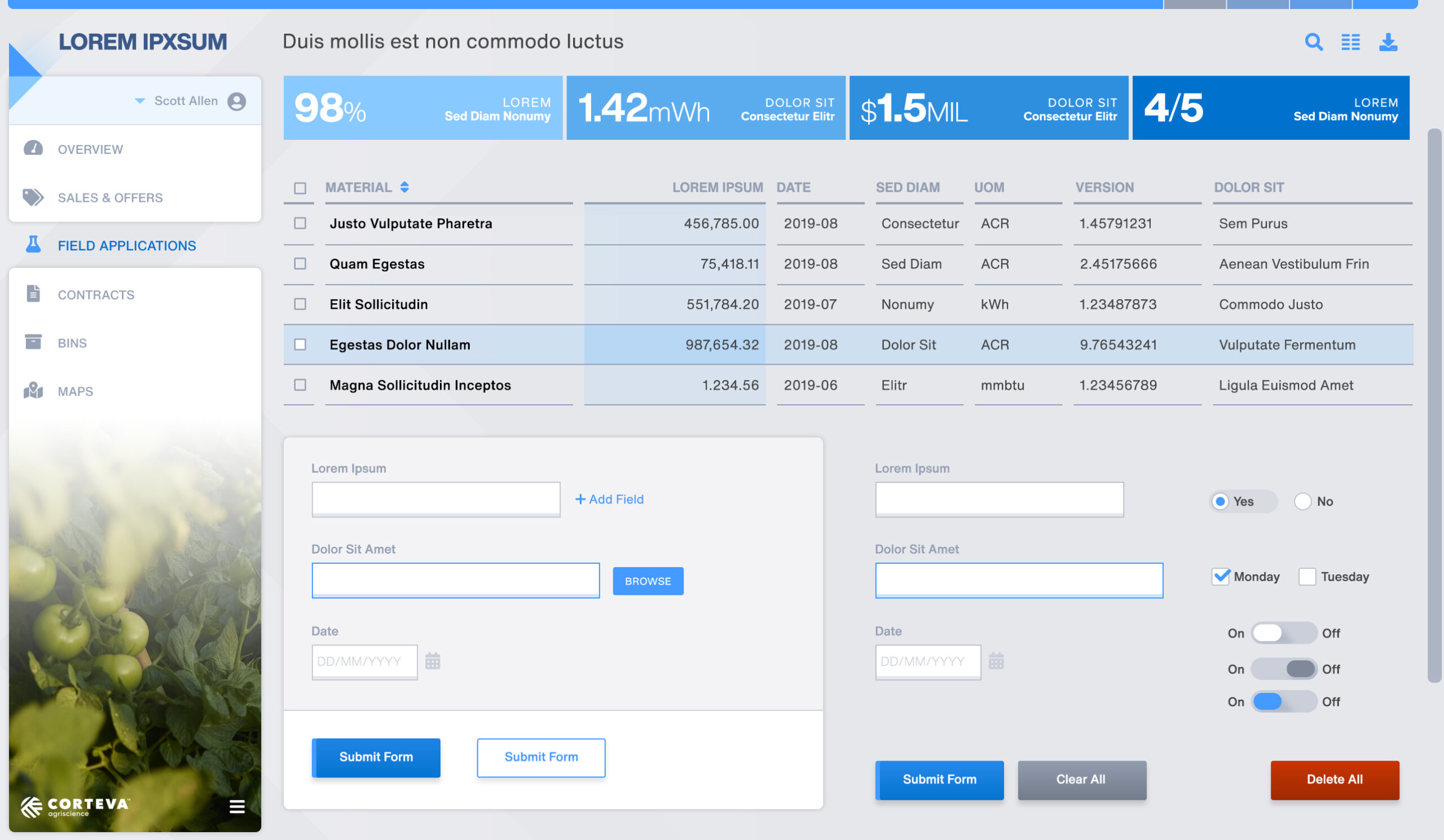Click the vertical scrollbar on the right

(1434, 405)
